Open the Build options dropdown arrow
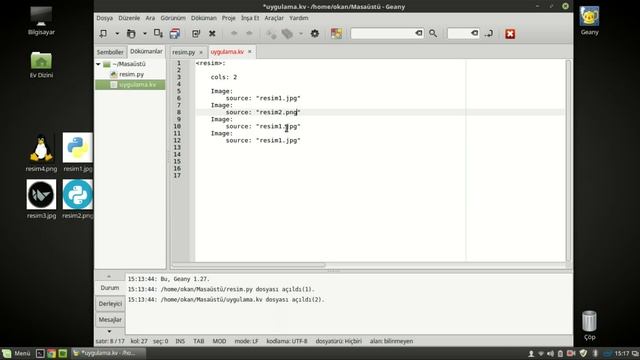The width and height of the screenshot is (640, 360). click(301, 34)
